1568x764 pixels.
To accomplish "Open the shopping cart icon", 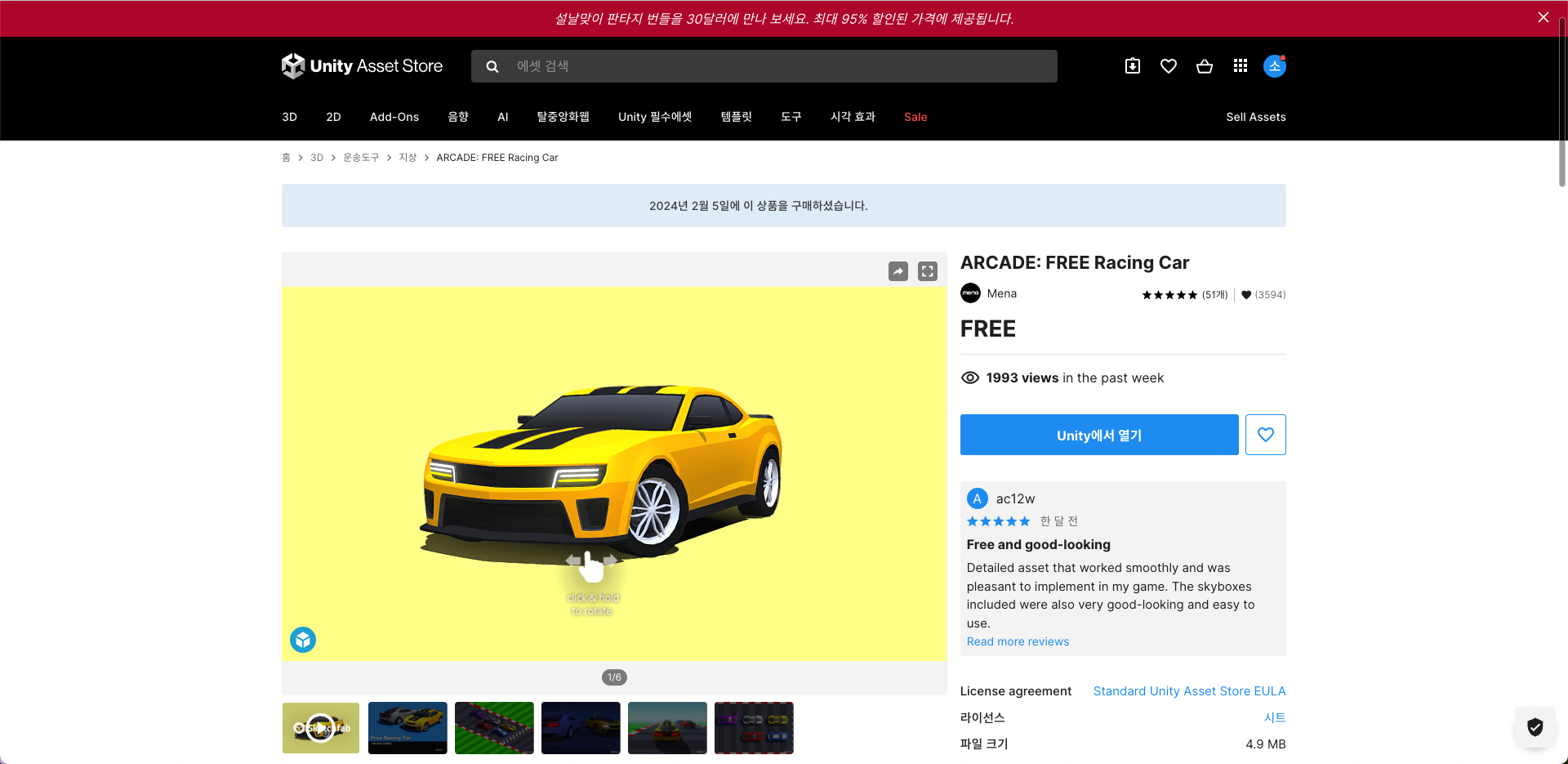I will click(x=1205, y=66).
